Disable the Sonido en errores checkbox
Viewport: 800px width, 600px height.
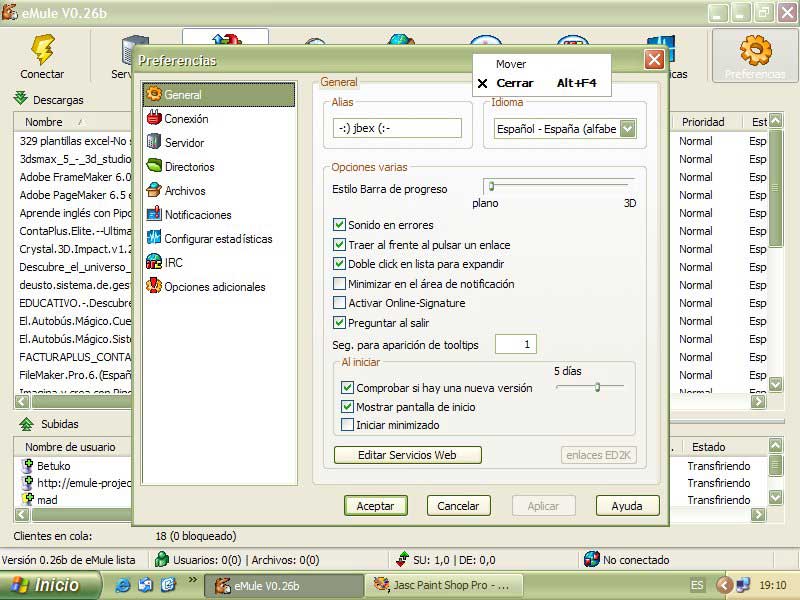click(x=339, y=224)
